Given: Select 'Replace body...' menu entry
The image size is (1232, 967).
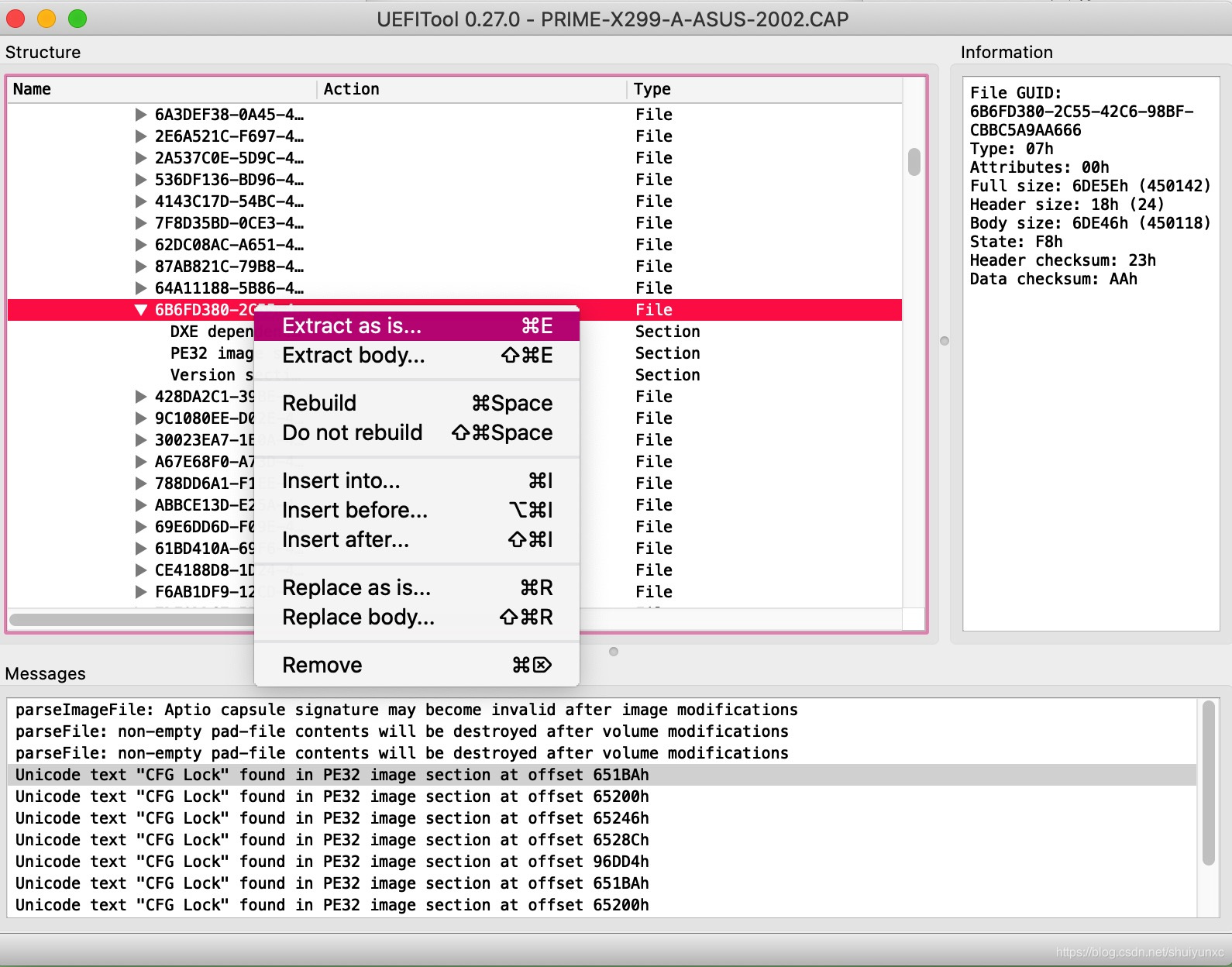Looking at the screenshot, I should point(417,618).
